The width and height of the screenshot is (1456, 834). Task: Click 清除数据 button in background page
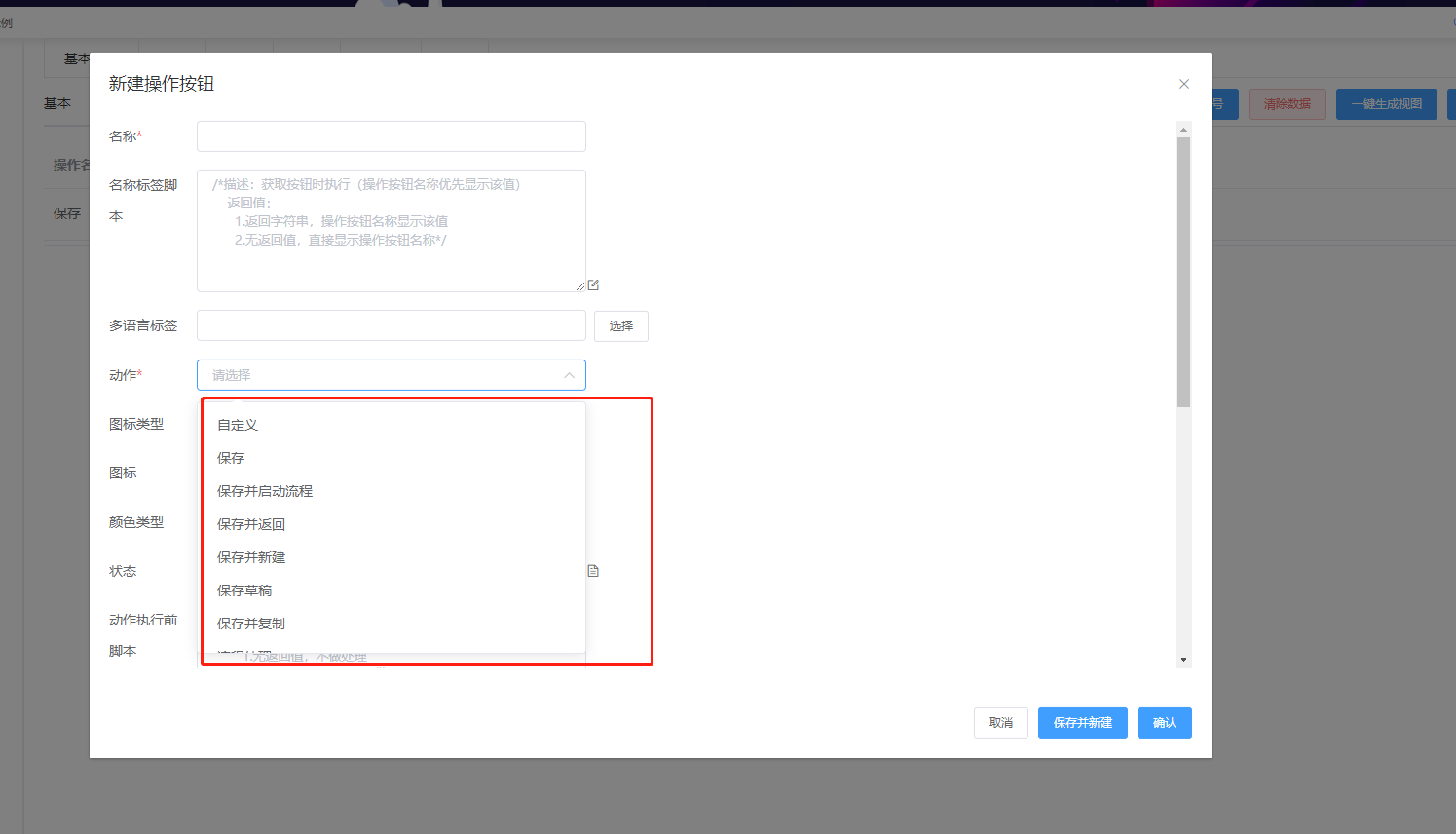(x=1288, y=104)
